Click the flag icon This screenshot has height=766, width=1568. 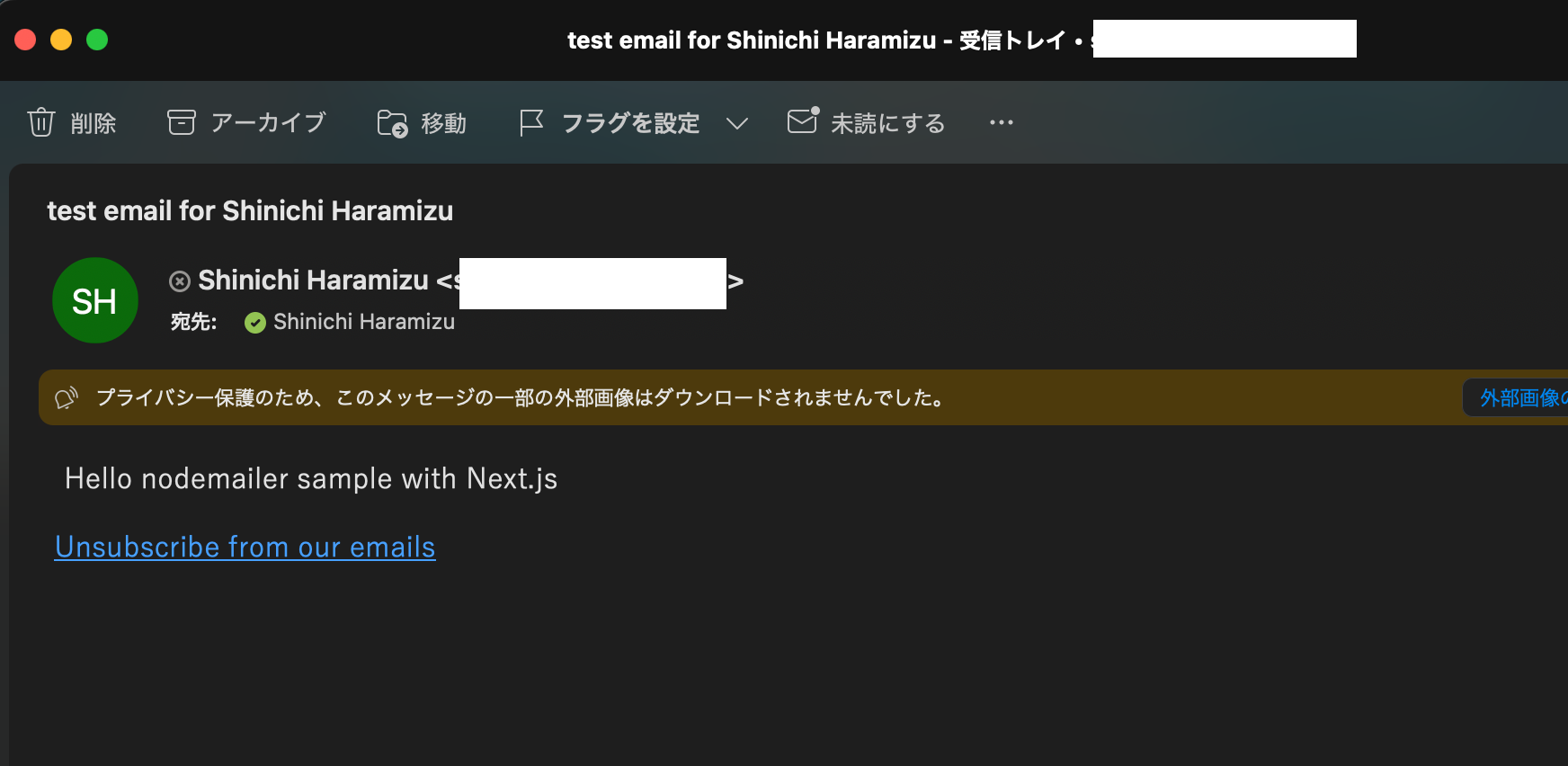tap(531, 123)
